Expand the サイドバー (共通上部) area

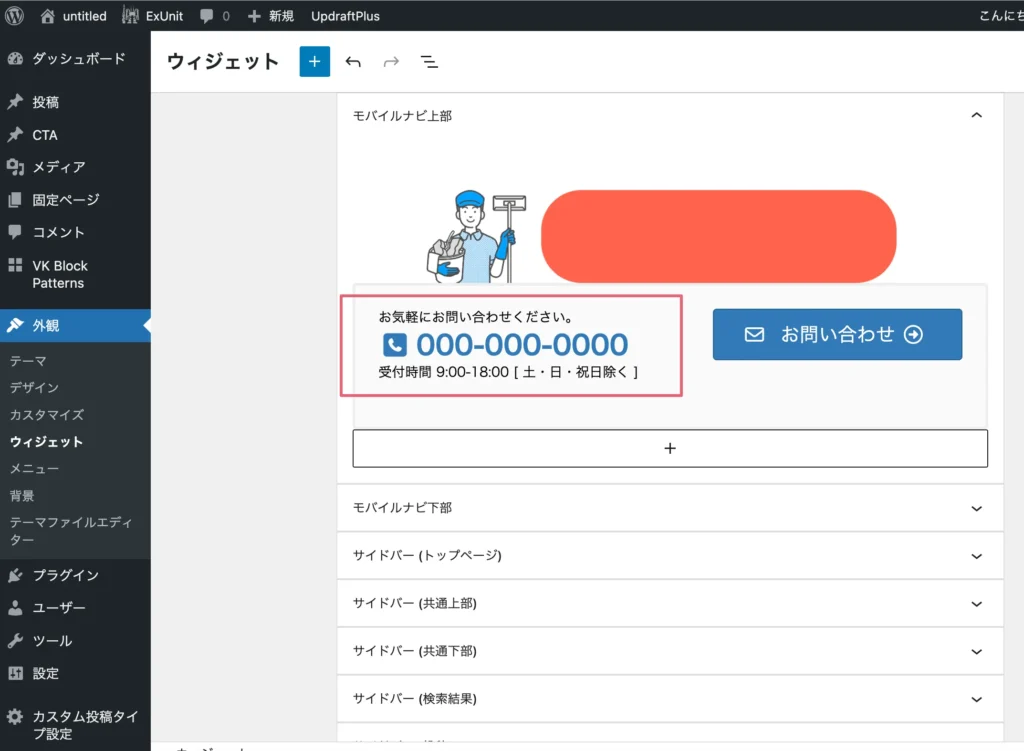977,603
